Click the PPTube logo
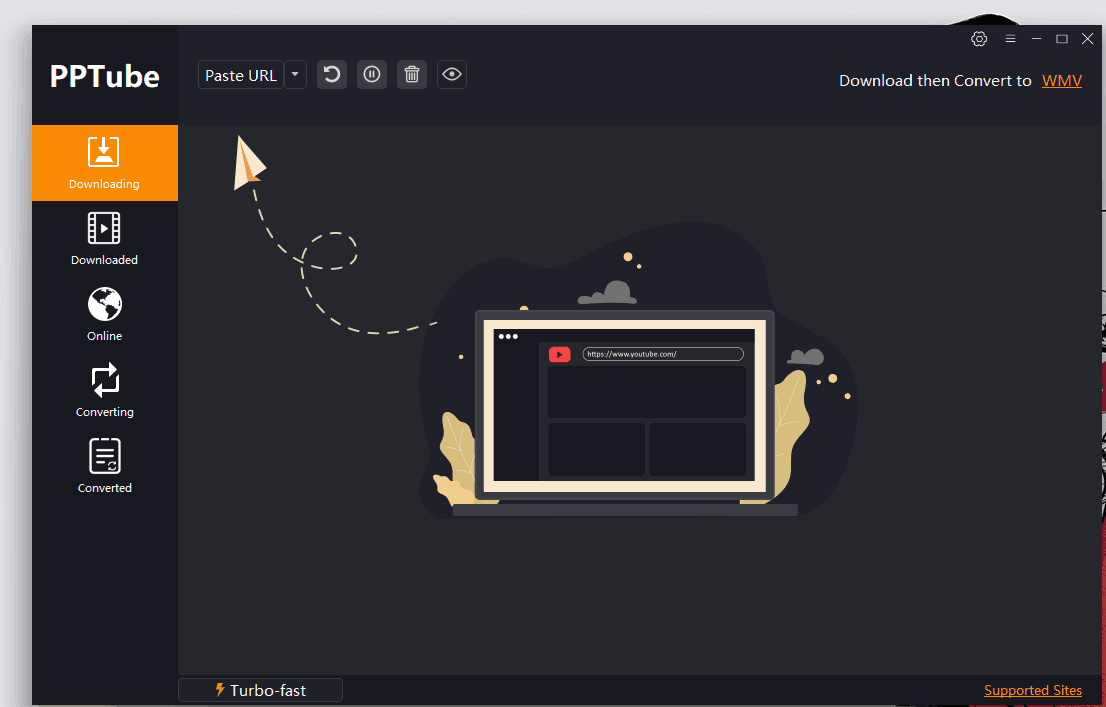The height and width of the screenshot is (707, 1106). pos(104,76)
